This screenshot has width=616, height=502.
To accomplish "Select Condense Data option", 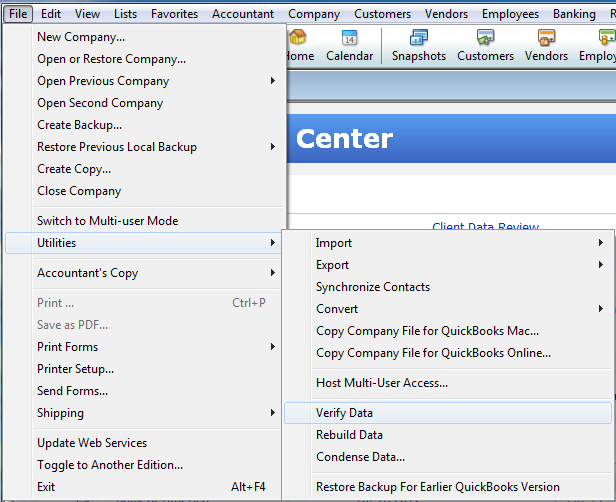I will (x=360, y=457).
